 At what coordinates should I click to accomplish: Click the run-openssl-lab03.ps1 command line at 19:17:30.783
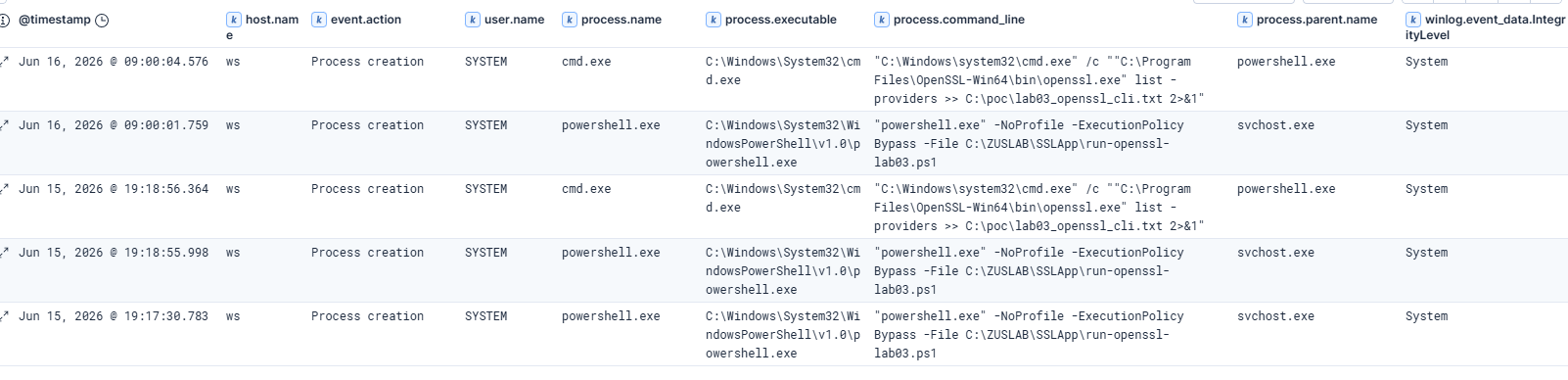pyautogui.click(x=1029, y=335)
